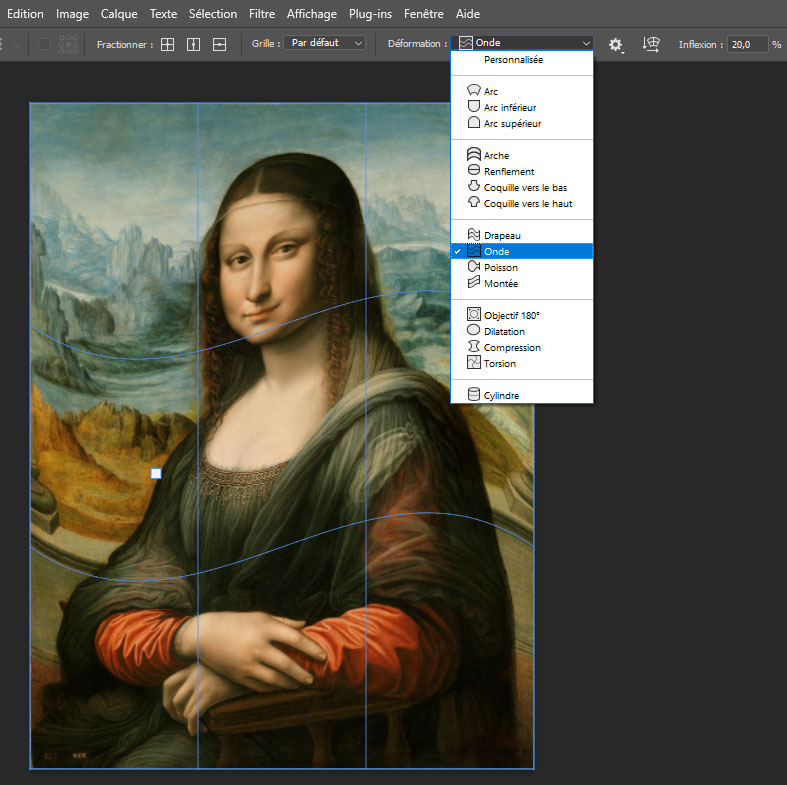Open the Plug-ins menu
Viewport: 787px width, 785px height.
coord(370,14)
